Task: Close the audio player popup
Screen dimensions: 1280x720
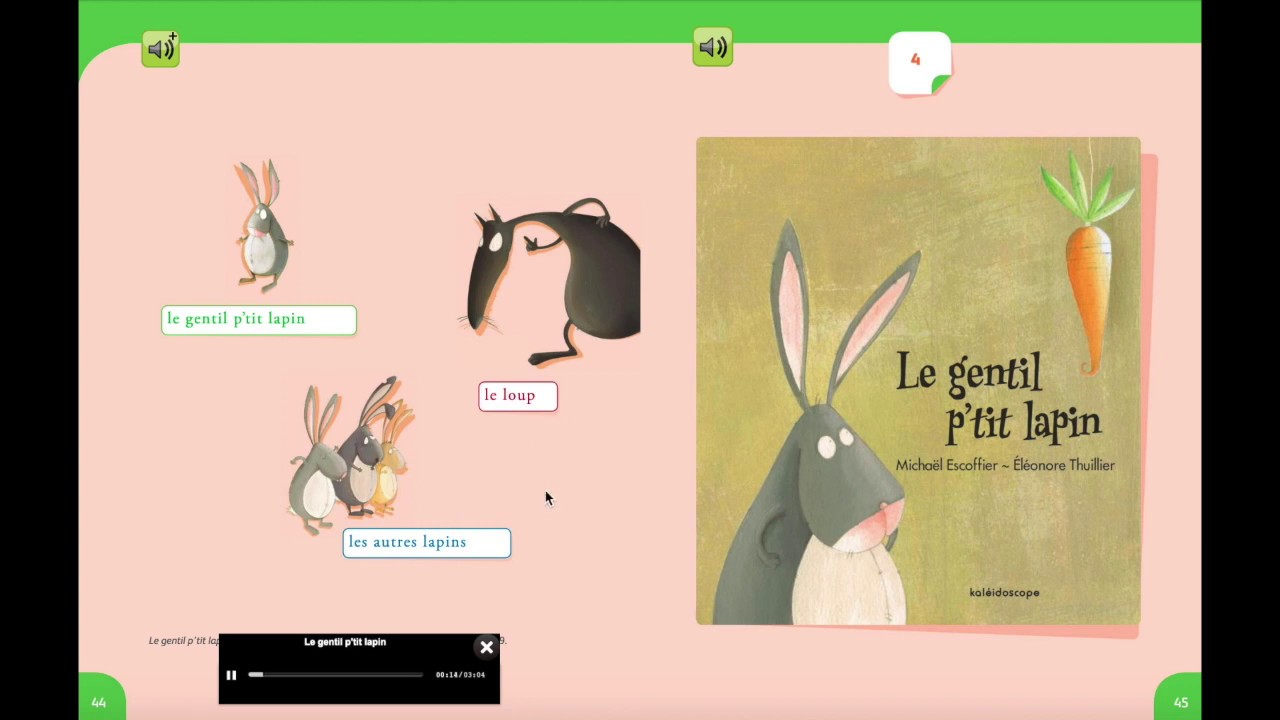Action: [486, 648]
